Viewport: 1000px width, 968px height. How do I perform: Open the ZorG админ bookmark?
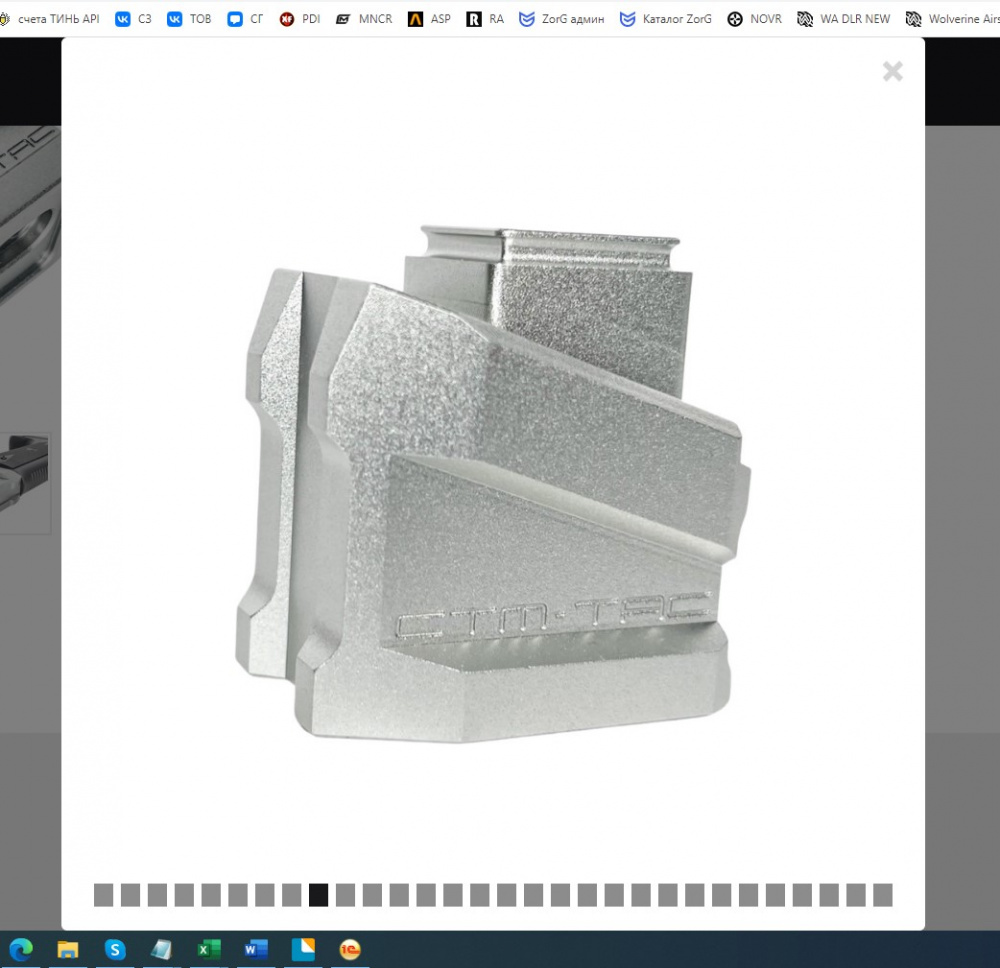pos(562,19)
